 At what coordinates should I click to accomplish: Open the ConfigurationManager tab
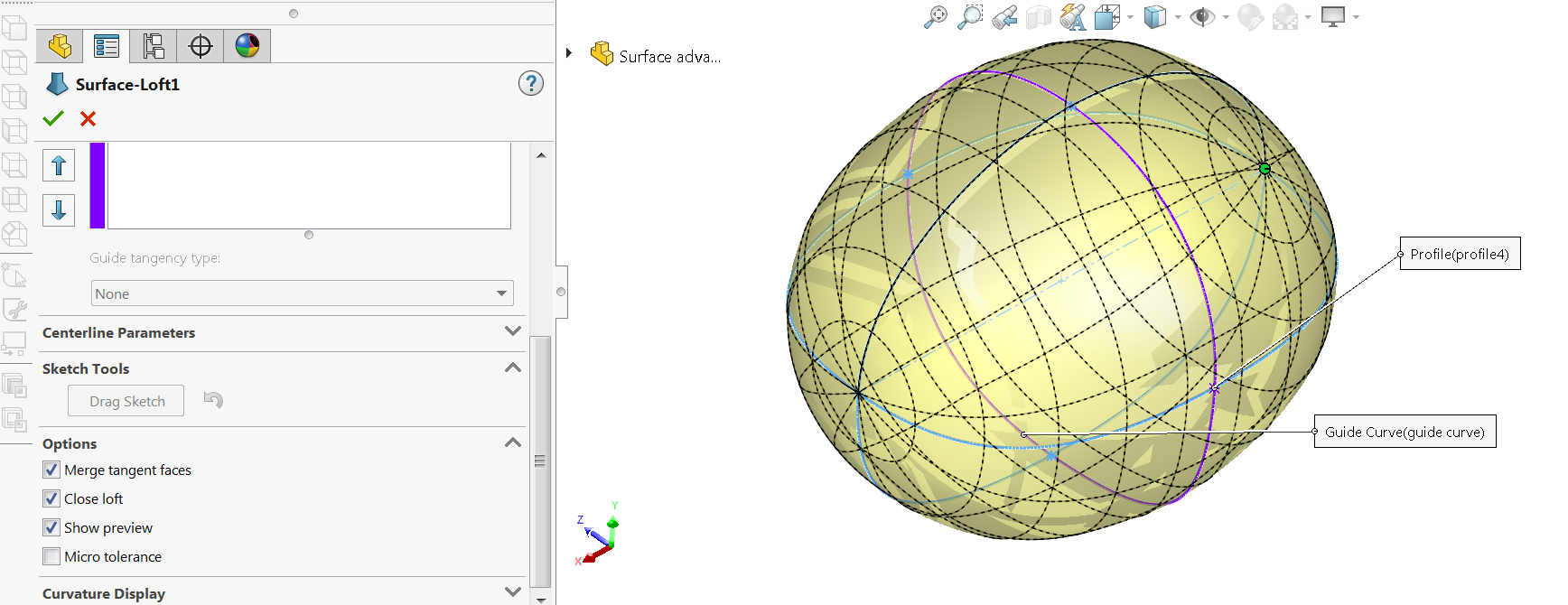point(154,46)
